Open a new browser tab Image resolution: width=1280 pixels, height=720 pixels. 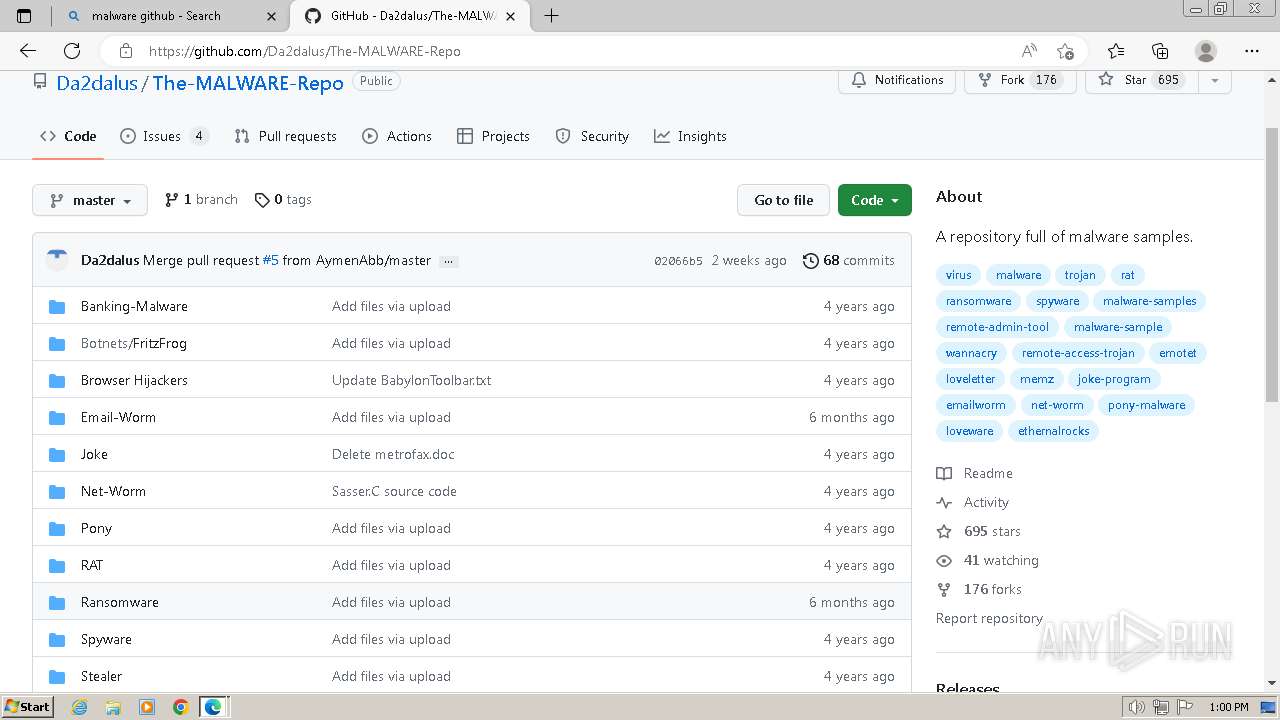(x=551, y=16)
